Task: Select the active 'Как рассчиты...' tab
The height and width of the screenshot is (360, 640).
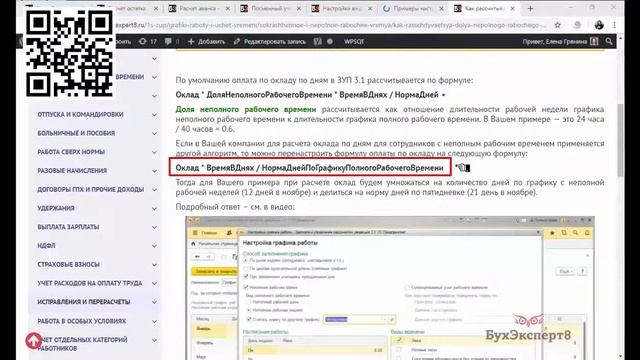Action: coord(484,8)
